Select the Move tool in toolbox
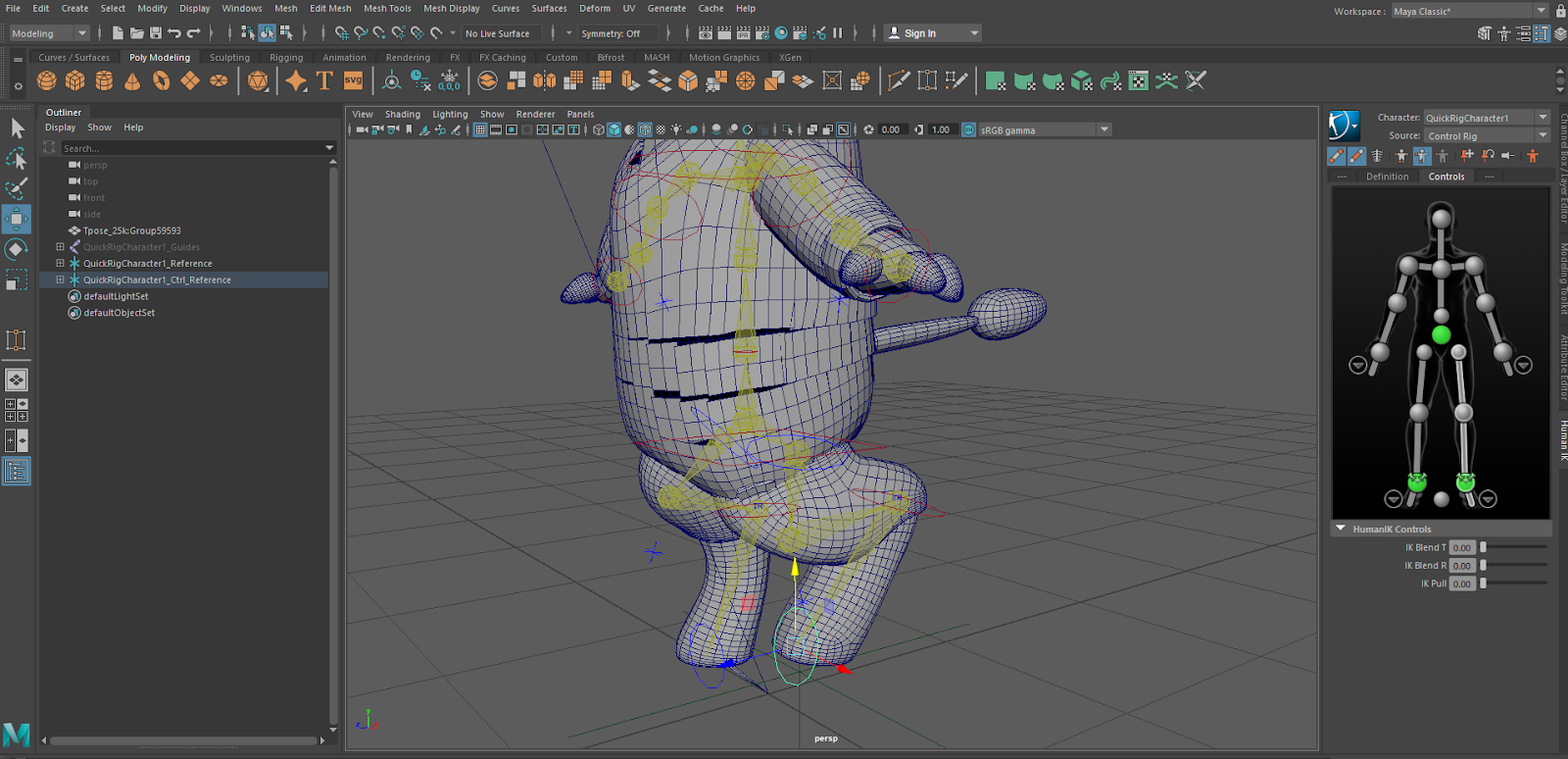1568x759 pixels. [17, 219]
